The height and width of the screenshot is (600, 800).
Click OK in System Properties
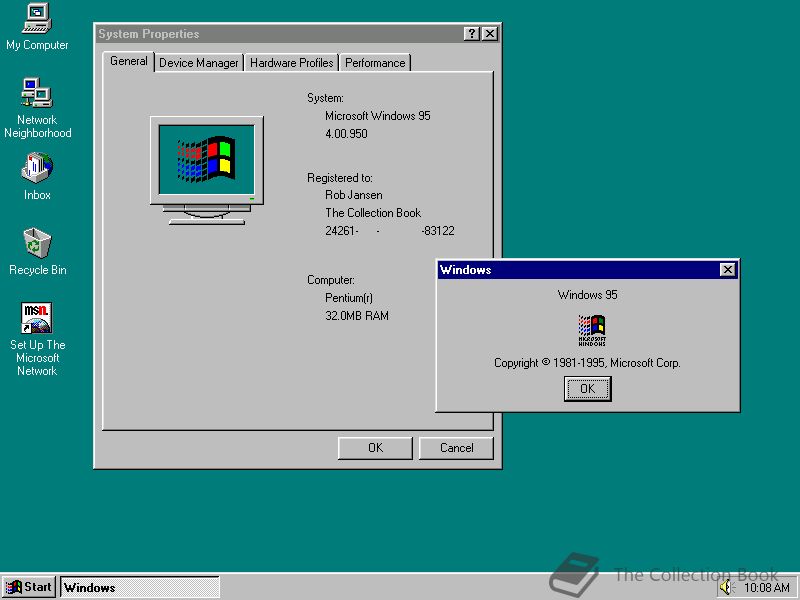(x=375, y=447)
